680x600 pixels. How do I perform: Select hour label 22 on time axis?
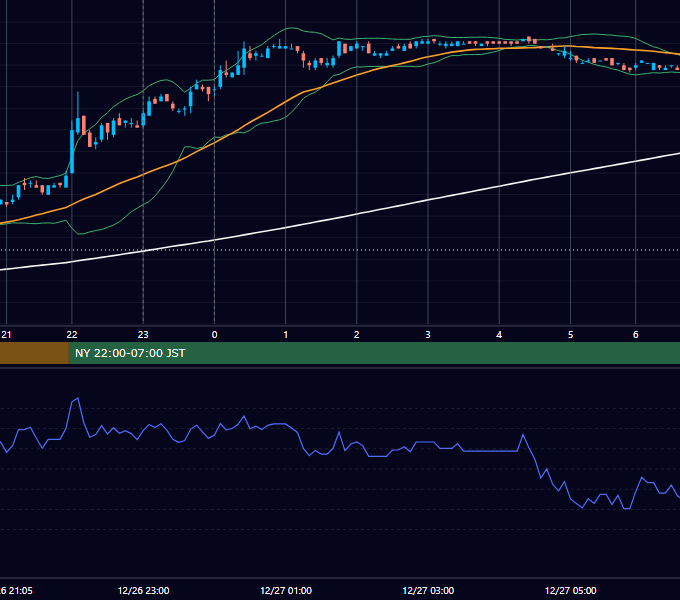pyautogui.click(x=72, y=335)
